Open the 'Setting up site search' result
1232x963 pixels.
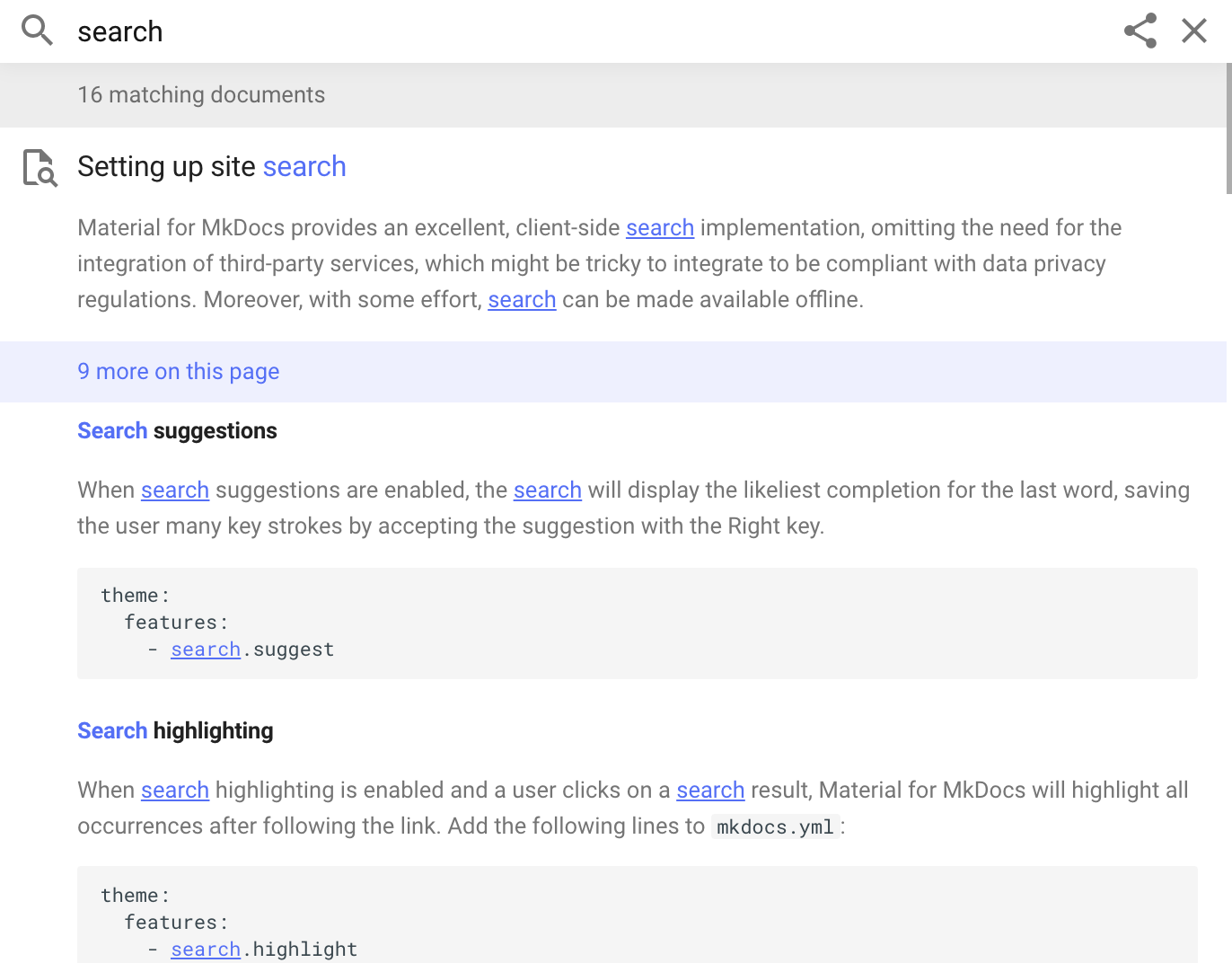(x=212, y=166)
